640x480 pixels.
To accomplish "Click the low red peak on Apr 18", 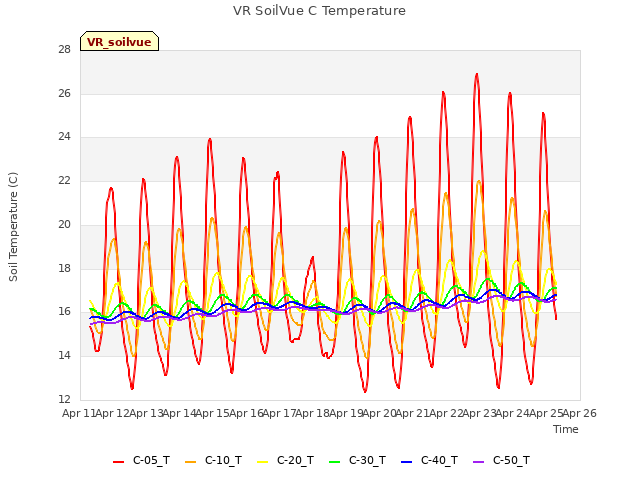I will point(312,258).
